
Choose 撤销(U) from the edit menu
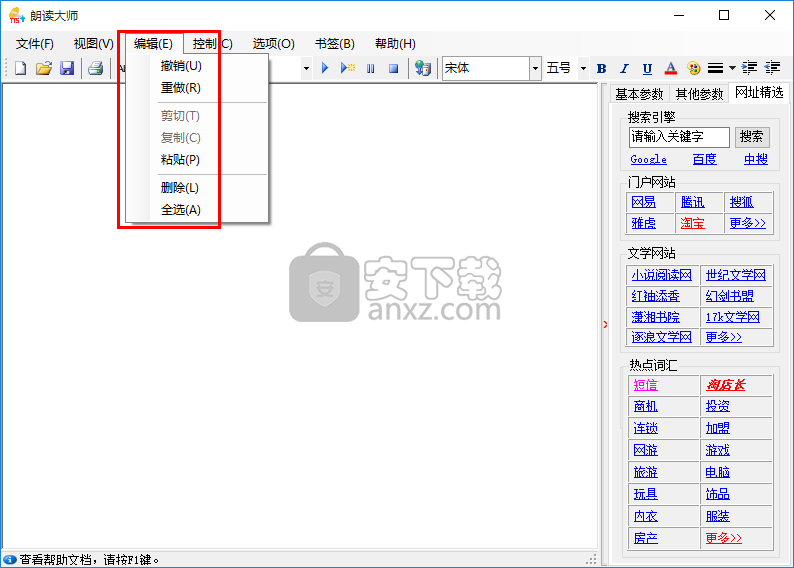point(197,66)
